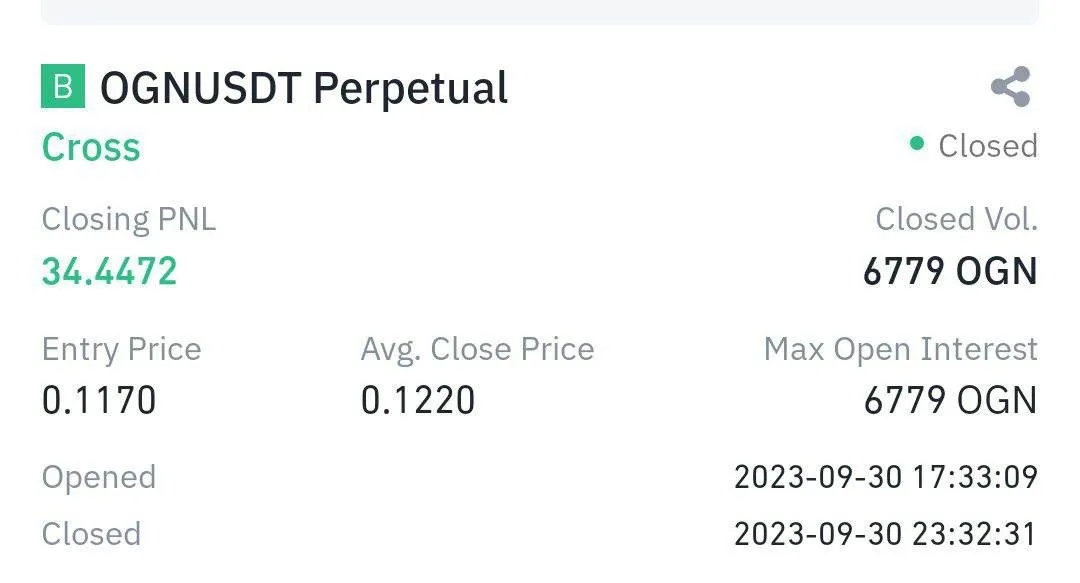
Task: Open OGNUSDT Perpetual contract title
Action: click(304, 88)
